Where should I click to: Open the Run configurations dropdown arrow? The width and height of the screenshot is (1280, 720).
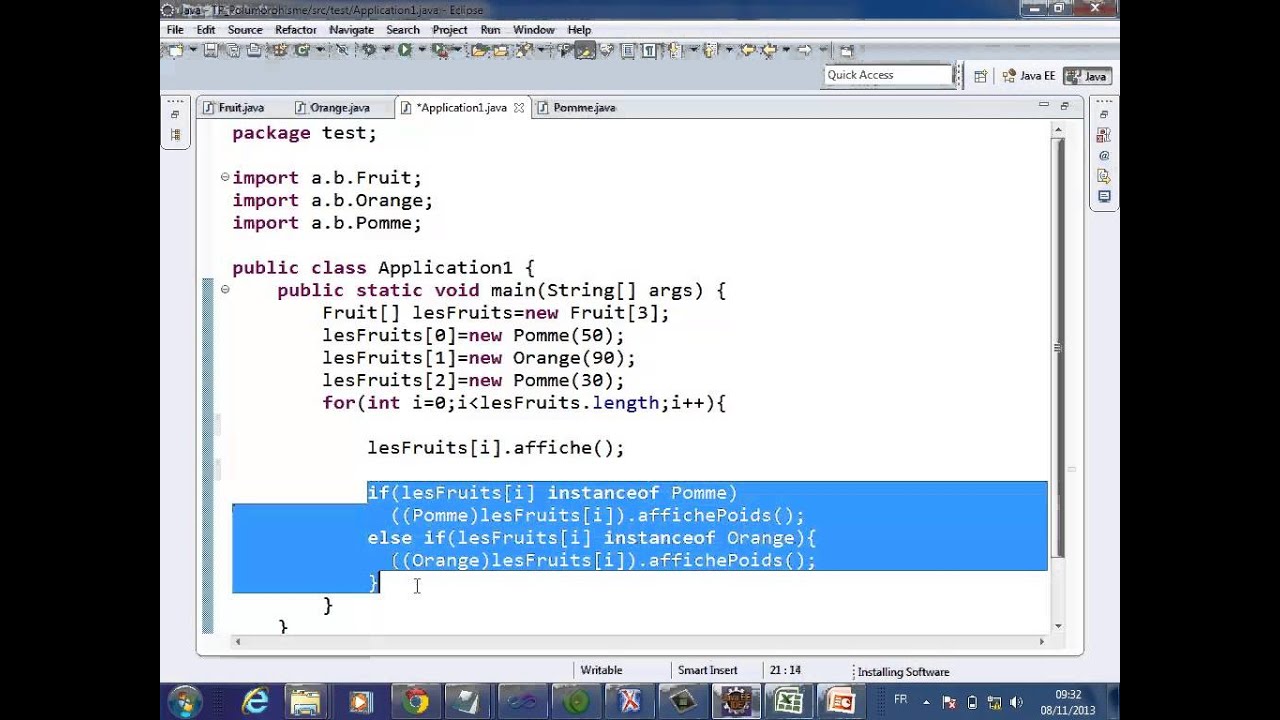tap(422, 50)
